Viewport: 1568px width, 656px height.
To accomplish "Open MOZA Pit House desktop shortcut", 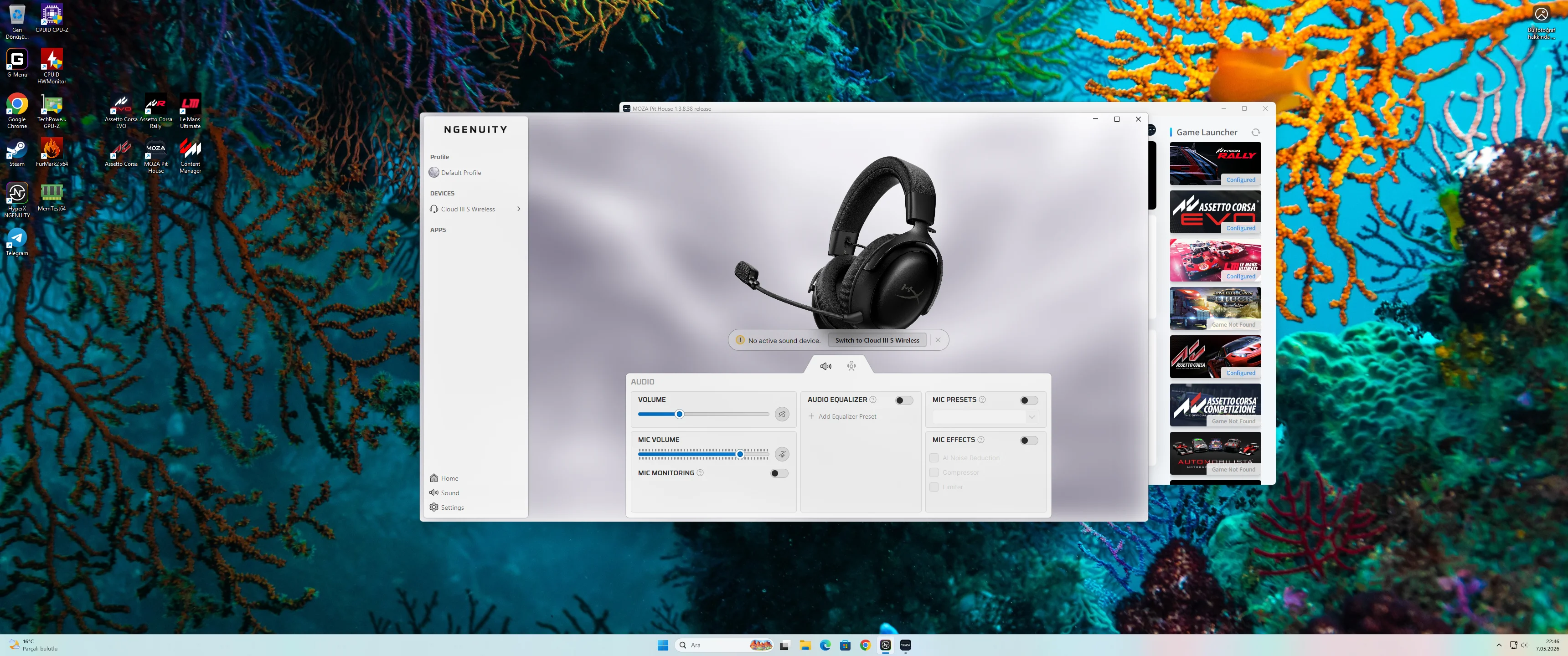I will pyautogui.click(x=156, y=156).
